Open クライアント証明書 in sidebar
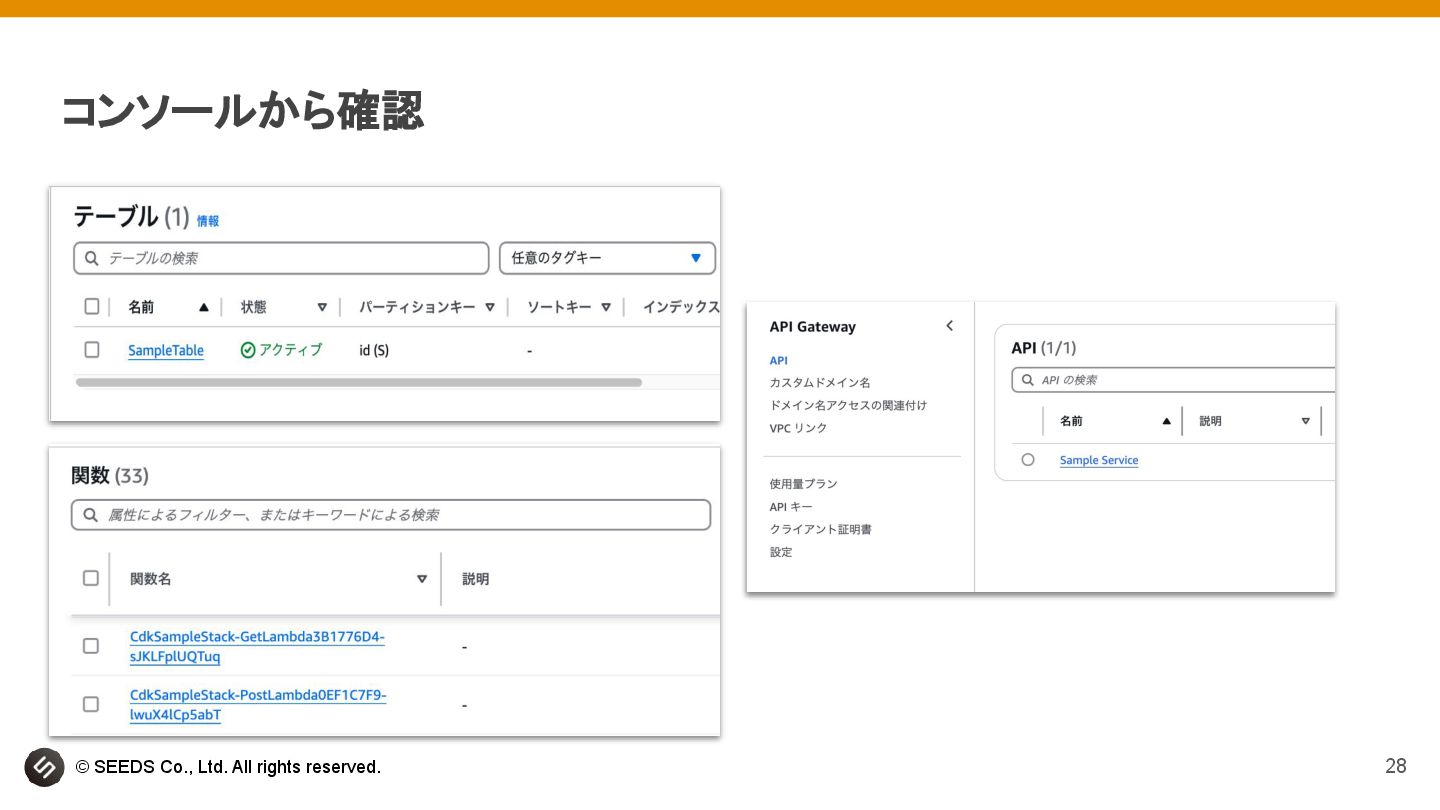 [820, 529]
